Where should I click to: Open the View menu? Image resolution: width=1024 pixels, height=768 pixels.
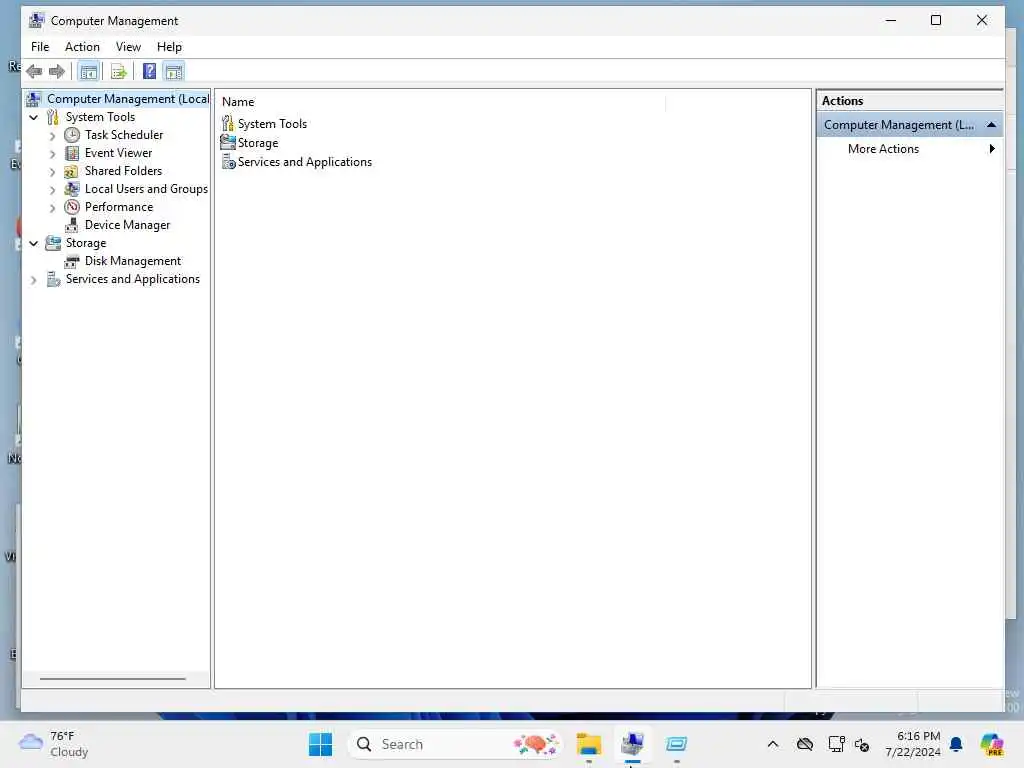coord(128,46)
